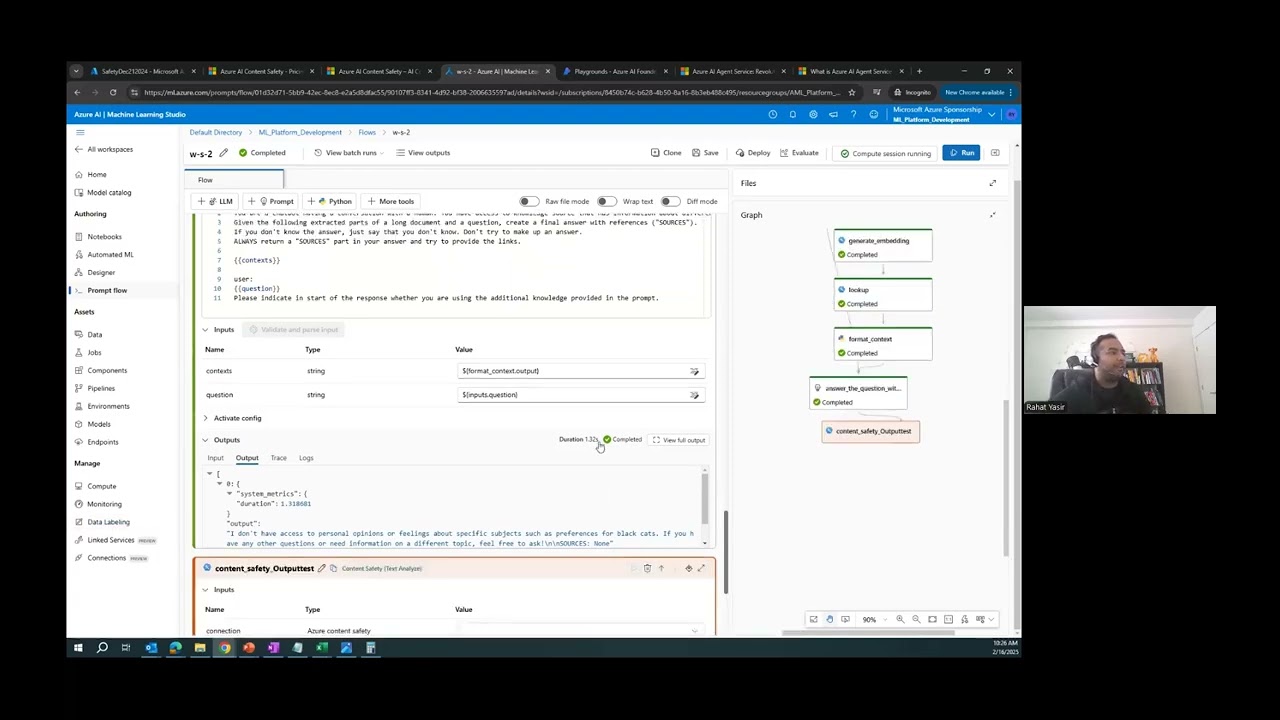The width and height of the screenshot is (1280, 720).
Task: Expand the Activate config section
Action: click(205, 418)
